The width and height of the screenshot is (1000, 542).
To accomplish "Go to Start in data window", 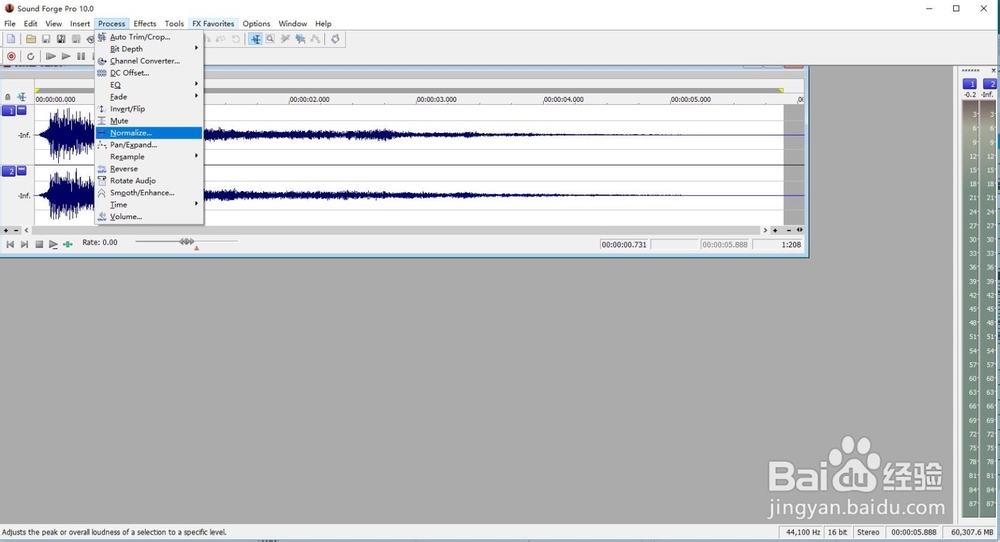I will [x=10, y=244].
